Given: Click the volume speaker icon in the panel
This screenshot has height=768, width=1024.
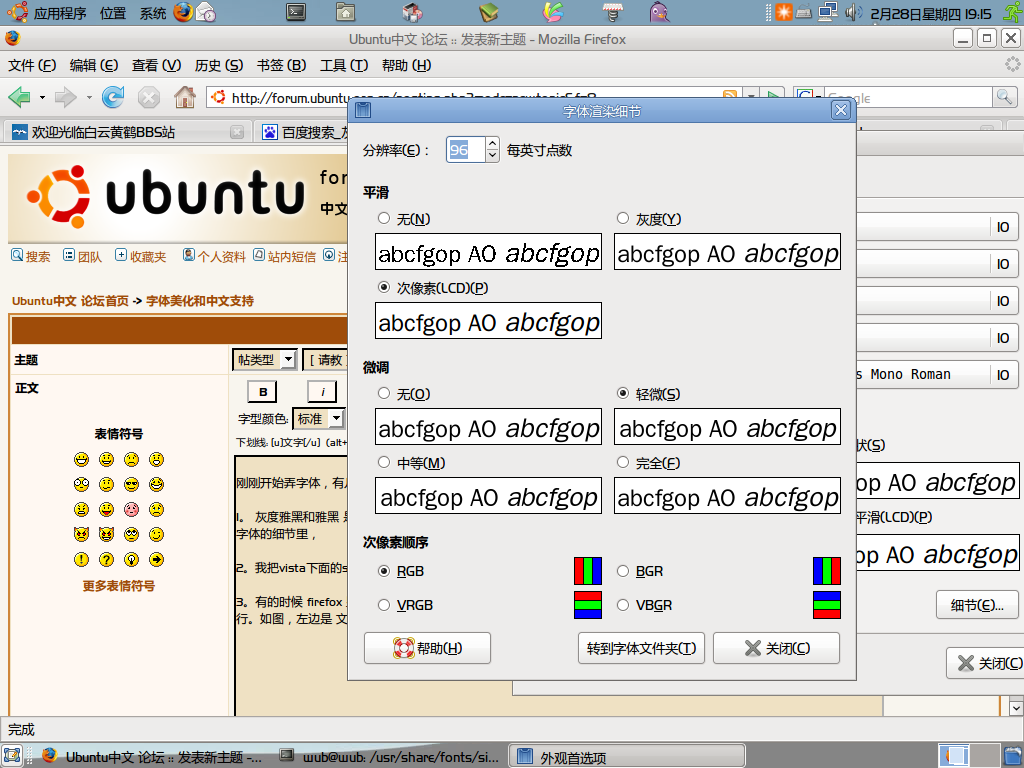Looking at the screenshot, I should click(853, 12).
